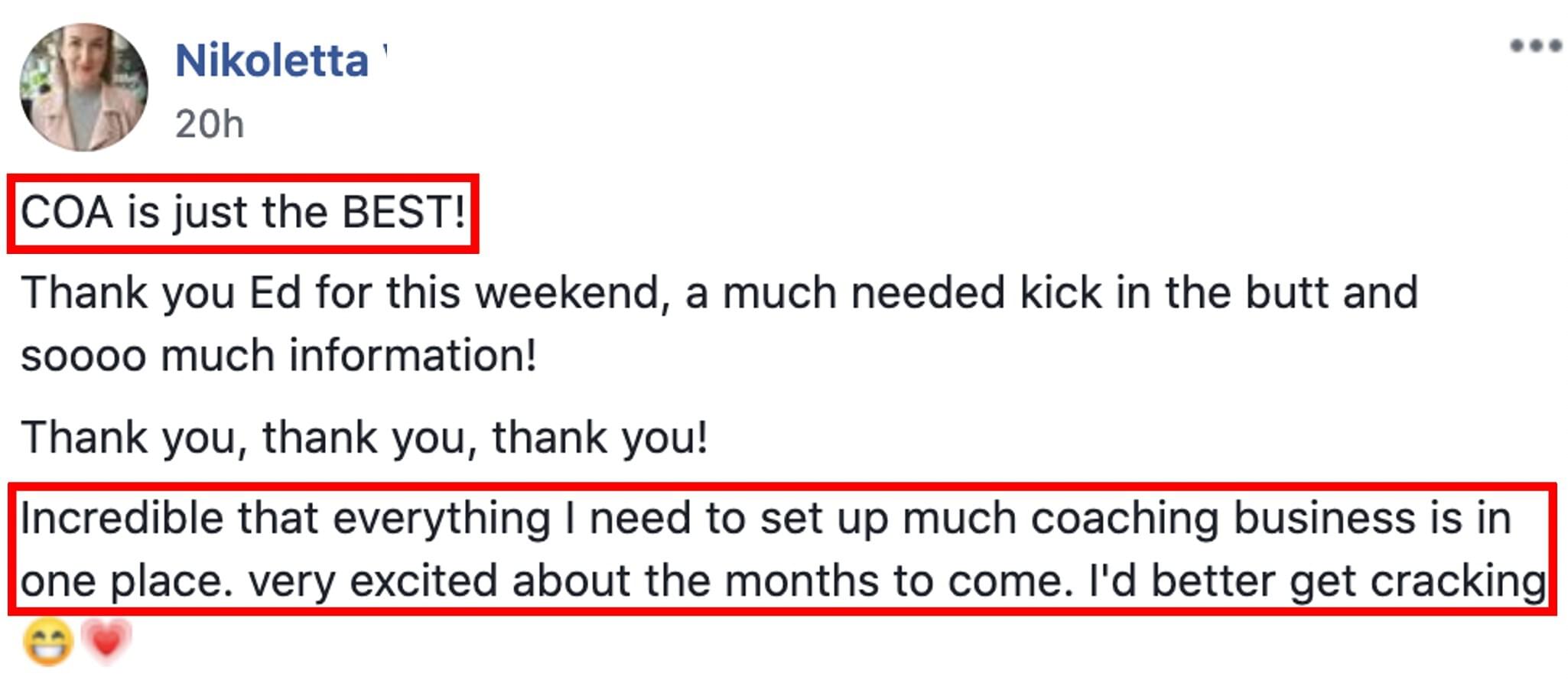Click the text "COA is just the BEST!"
Image resolution: width=1568 pixels, height=690 pixels.
click(243, 212)
